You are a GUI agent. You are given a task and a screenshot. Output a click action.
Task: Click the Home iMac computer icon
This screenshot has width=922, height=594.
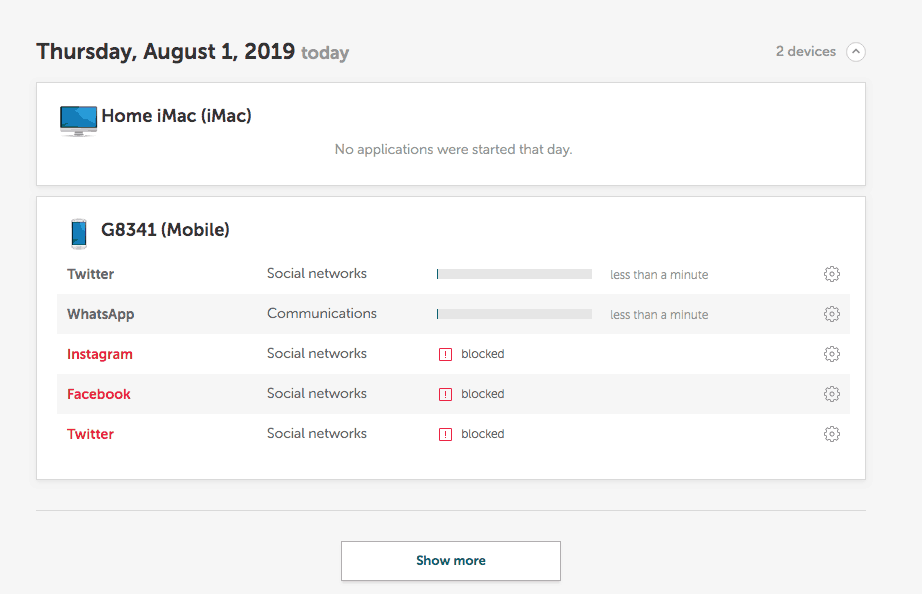[78, 120]
